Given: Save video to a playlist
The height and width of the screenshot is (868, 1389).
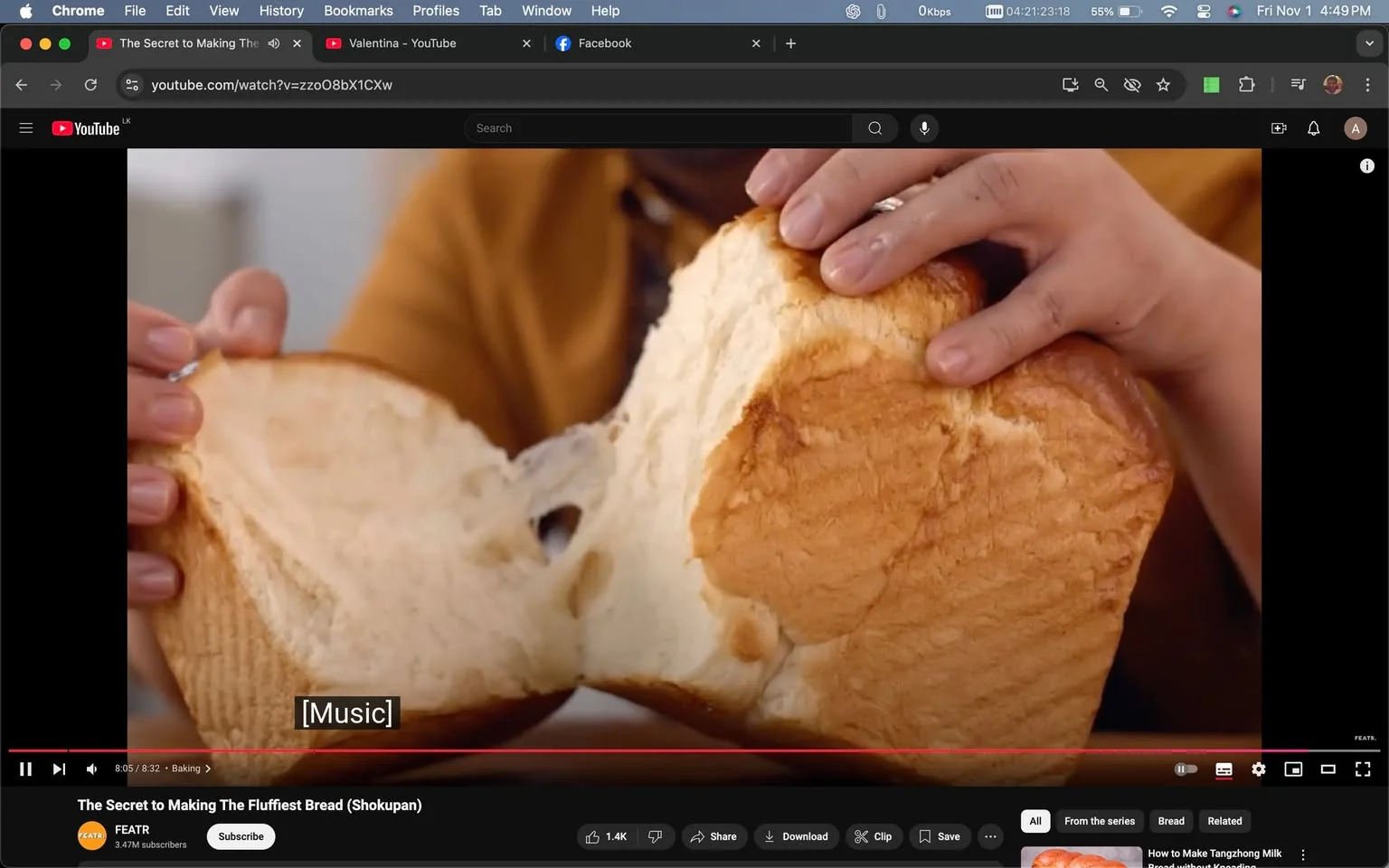Looking at the screenshot, I should click(x=940, y=836).
